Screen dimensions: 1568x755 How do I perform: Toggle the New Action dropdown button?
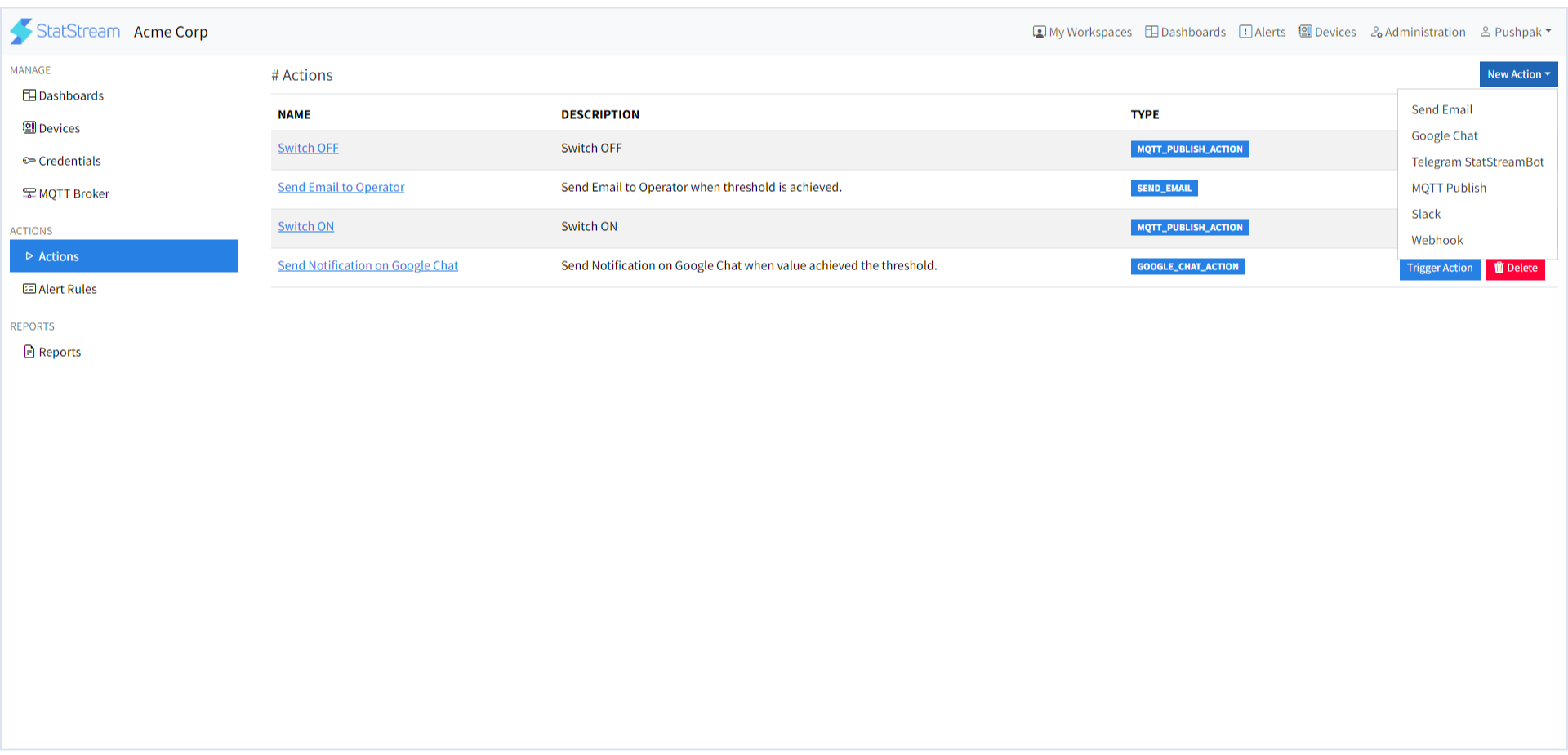(x=1518, y=74)
